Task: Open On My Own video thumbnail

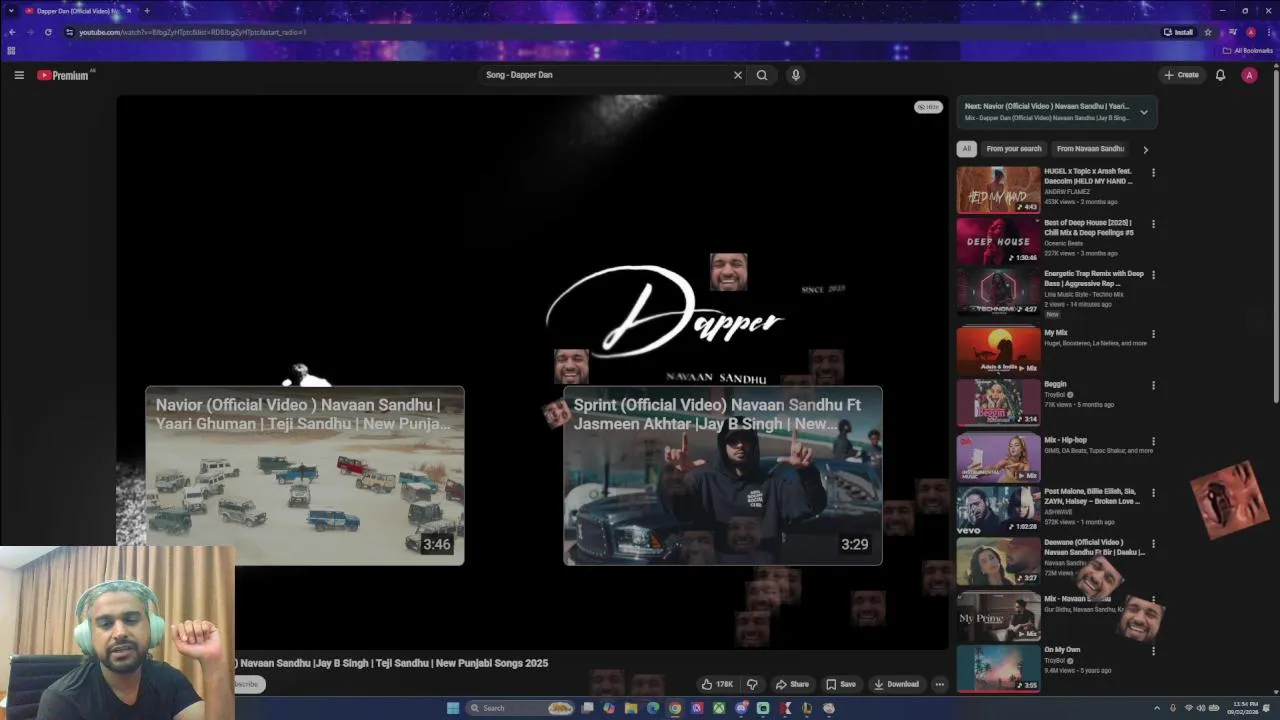Action: pyautogui.click(x=998, y=669)
